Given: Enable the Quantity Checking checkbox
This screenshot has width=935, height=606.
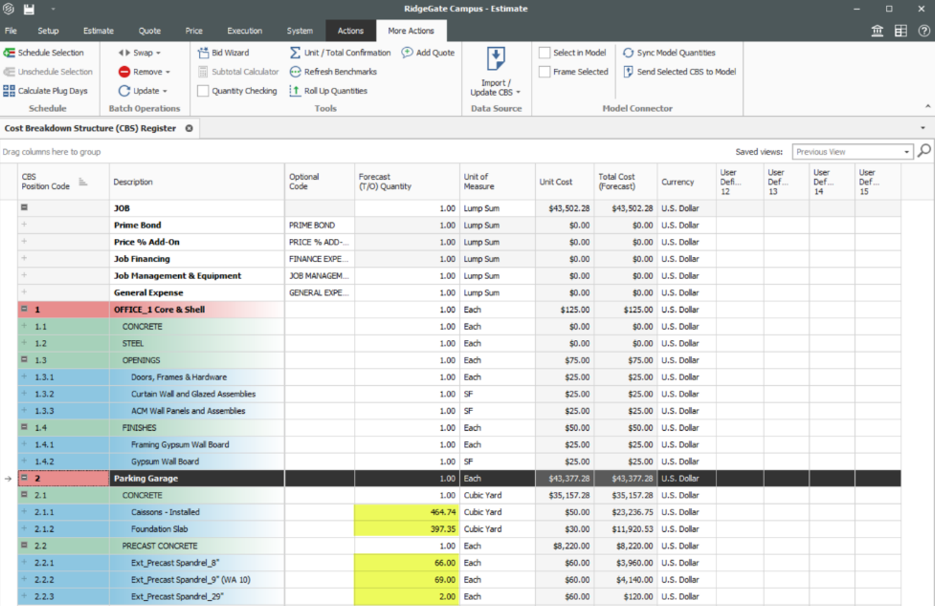Looking at the screenshot, I should [203, 91].
